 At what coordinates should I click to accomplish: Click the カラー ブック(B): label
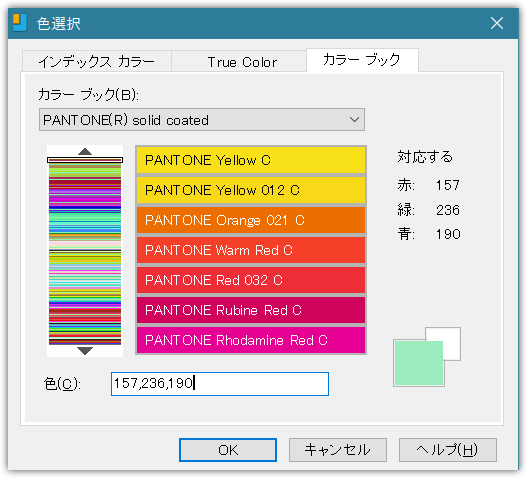(88, 94)
